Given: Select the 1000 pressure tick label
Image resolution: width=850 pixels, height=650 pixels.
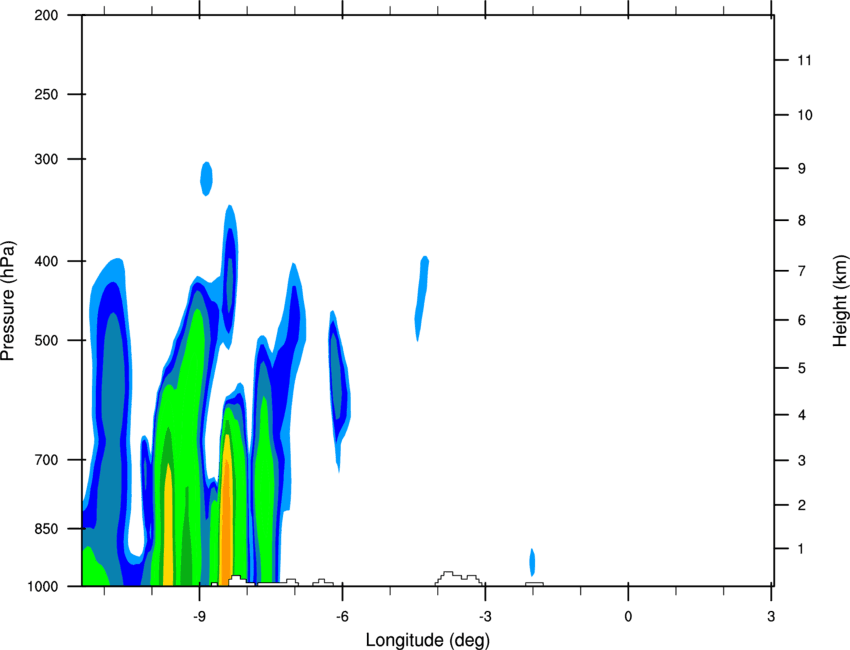Looking at the screenshot, I should click(x=43, y=587).
